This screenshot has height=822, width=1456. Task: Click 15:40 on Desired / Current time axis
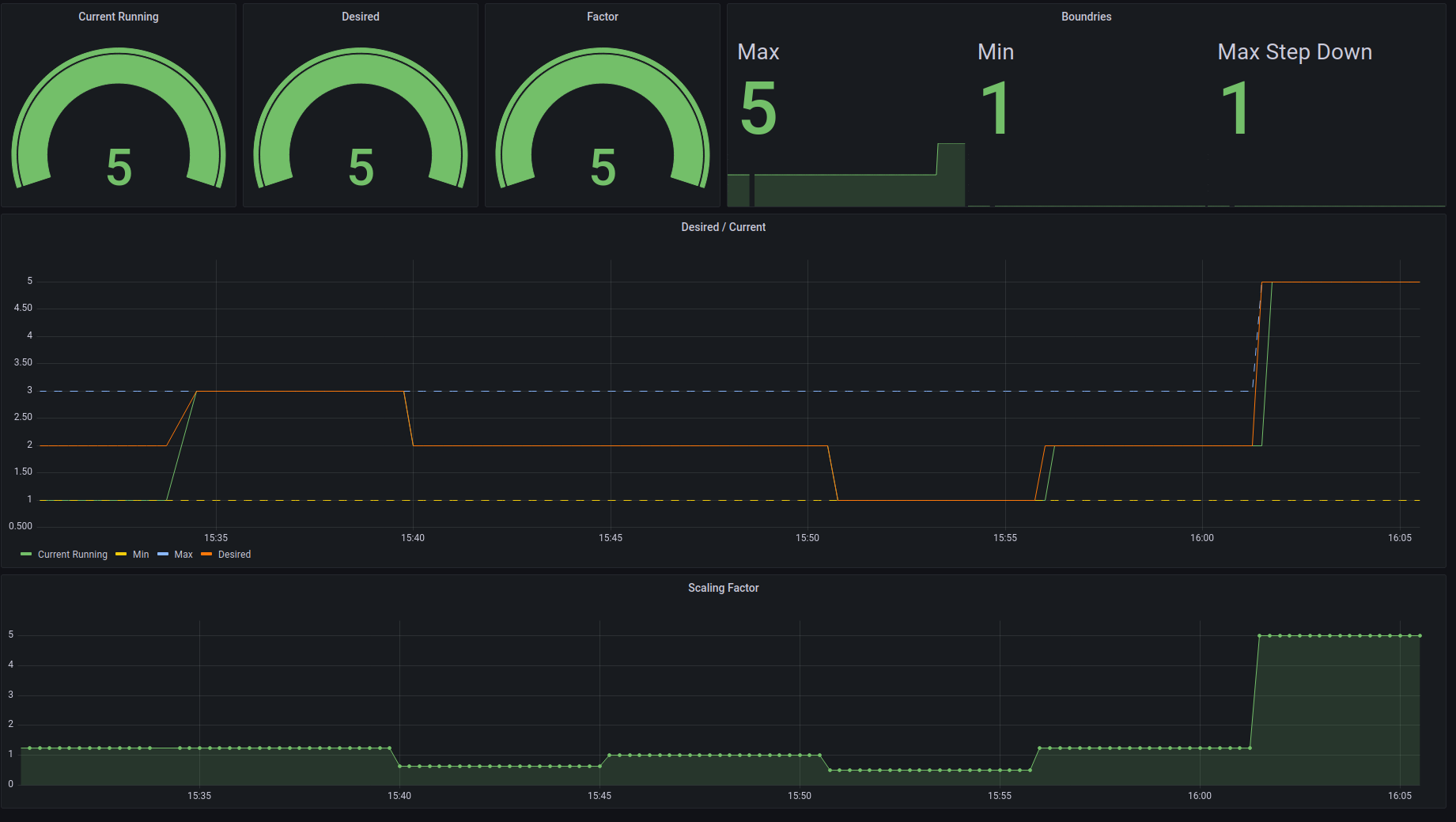tap(413, 538)
